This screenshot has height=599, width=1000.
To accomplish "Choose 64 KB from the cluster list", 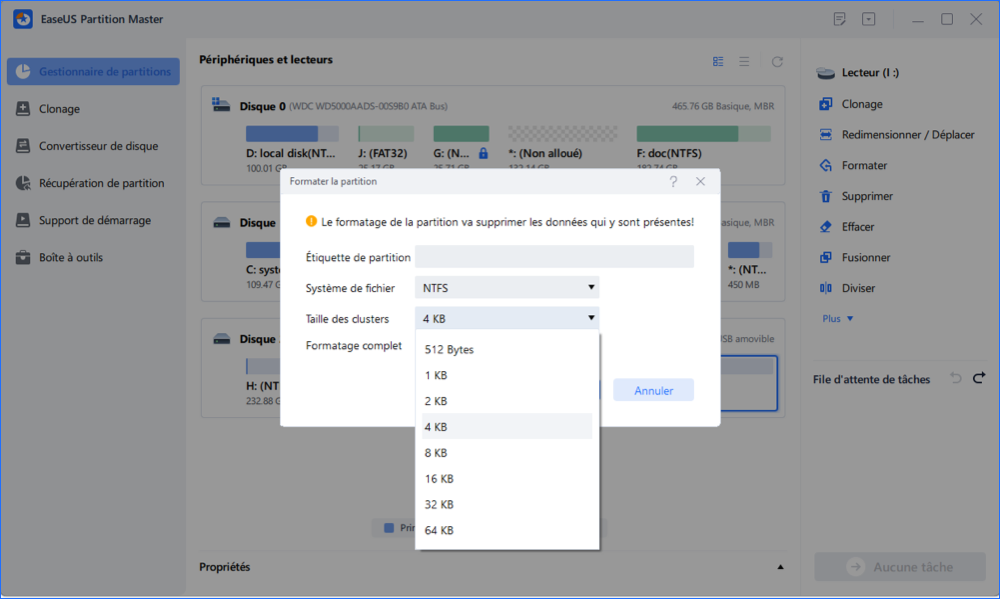I will click(438, 530).
